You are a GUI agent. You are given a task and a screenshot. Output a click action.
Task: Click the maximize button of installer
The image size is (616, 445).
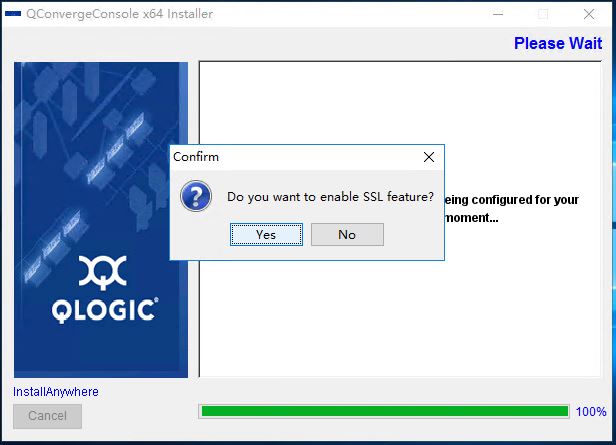pyautogui.click(x=543, y=14)
